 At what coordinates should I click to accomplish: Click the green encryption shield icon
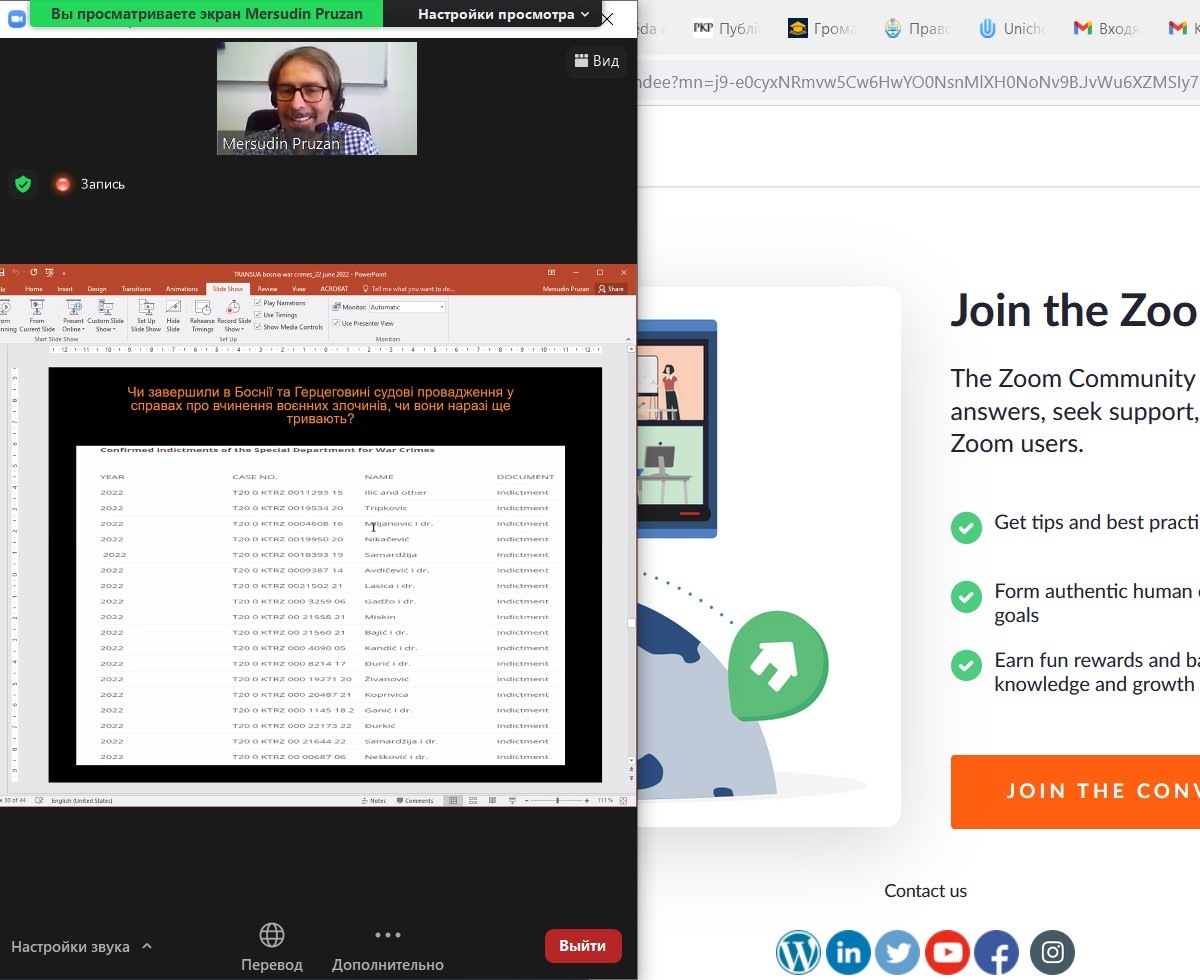pyautogui.click(x=23, y=184)
